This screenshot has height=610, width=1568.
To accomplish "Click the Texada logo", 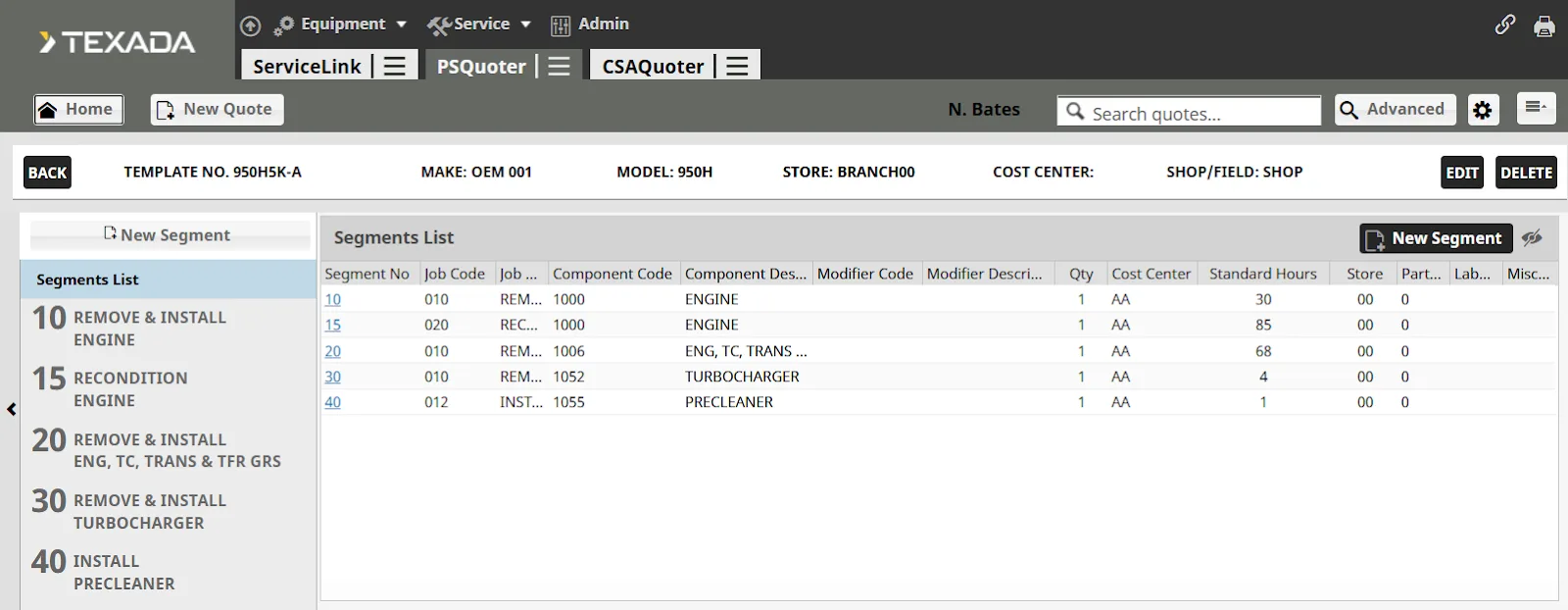I will pyautogui.click(x=117, y=42).
